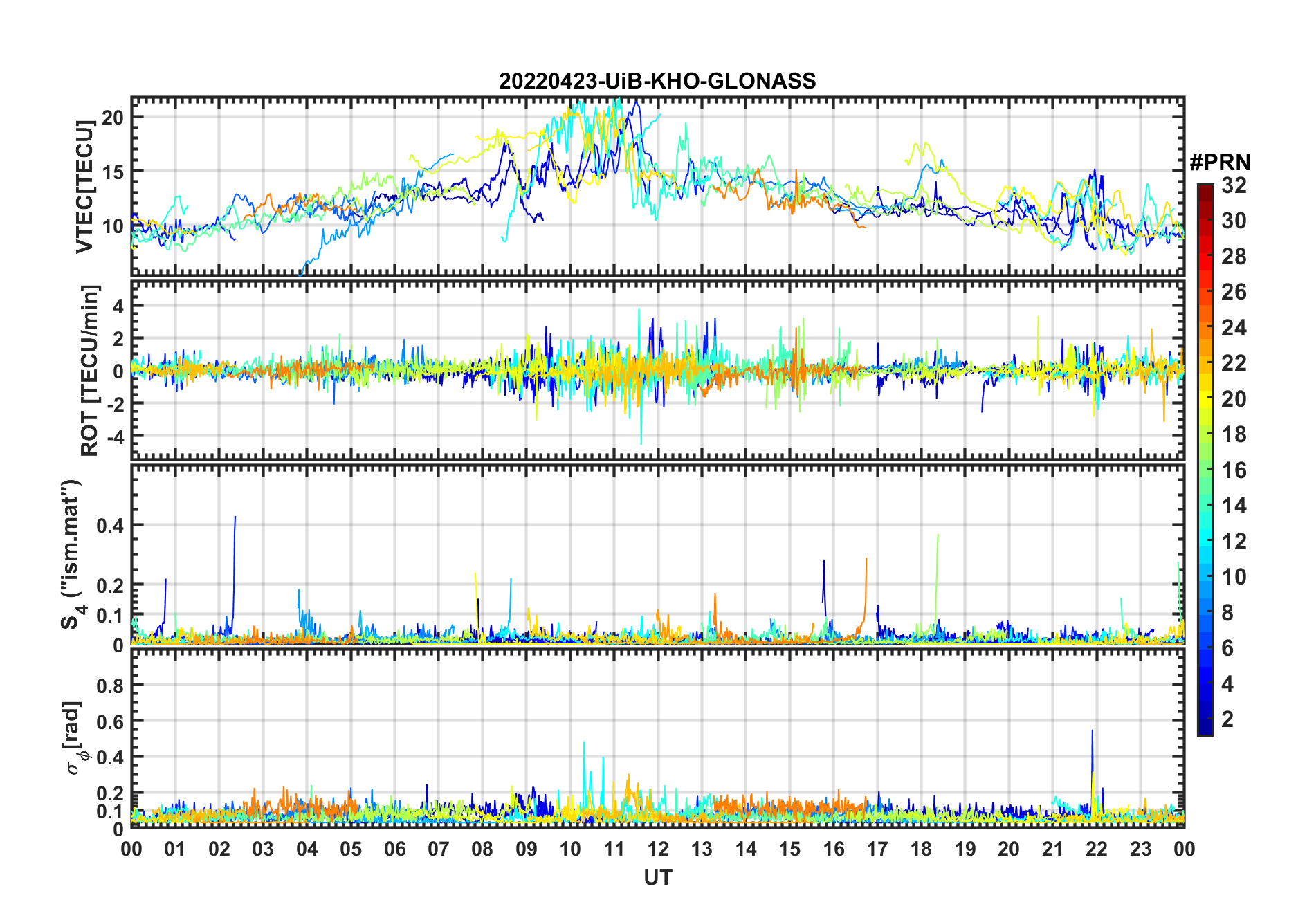Select sigma-phi axis tick label 0.2
Screen dimensions: 1316x920
pyautogui.click(x=109, y=793)
